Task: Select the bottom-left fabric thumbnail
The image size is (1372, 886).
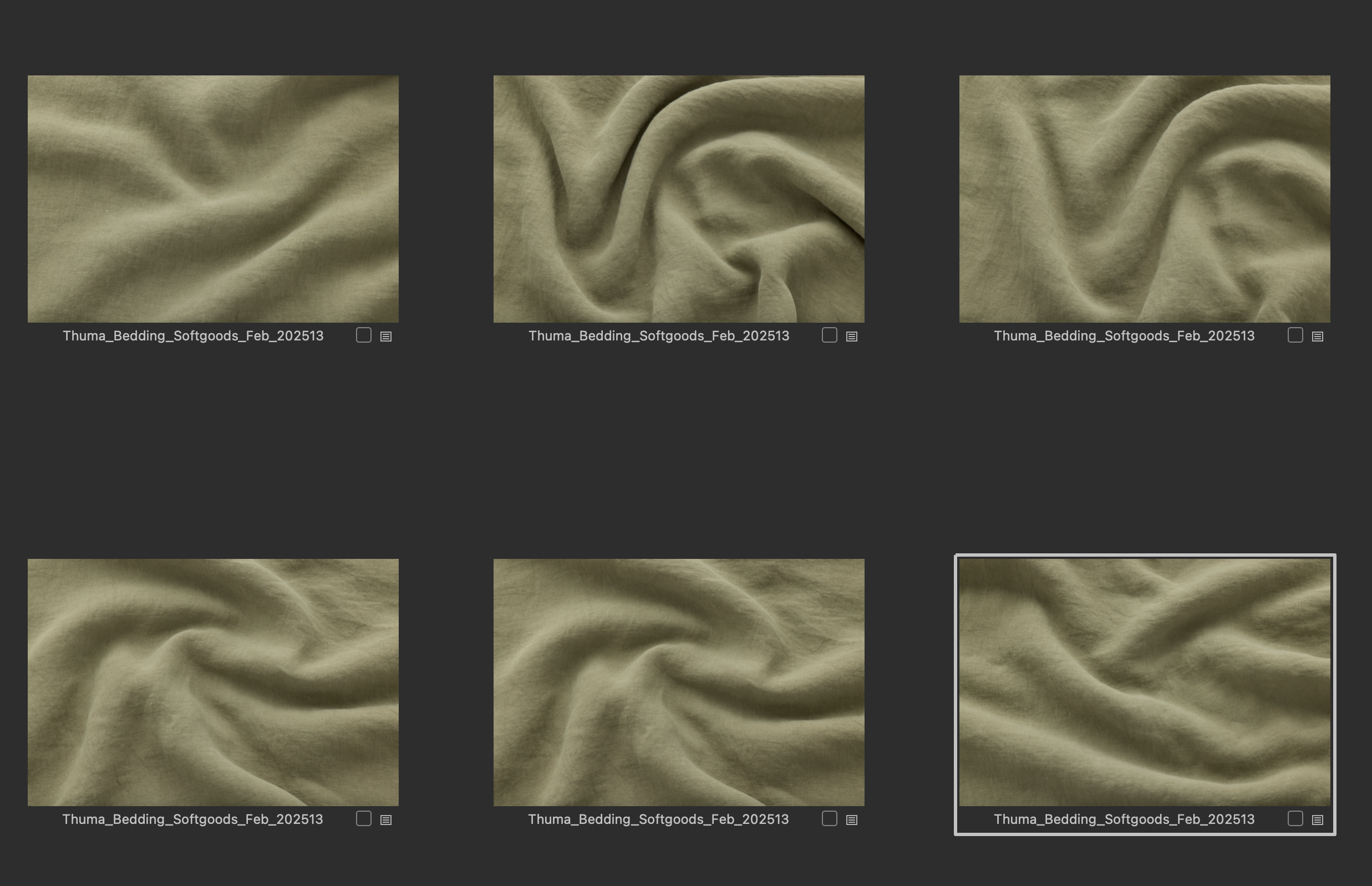Action: pos(213,682)
